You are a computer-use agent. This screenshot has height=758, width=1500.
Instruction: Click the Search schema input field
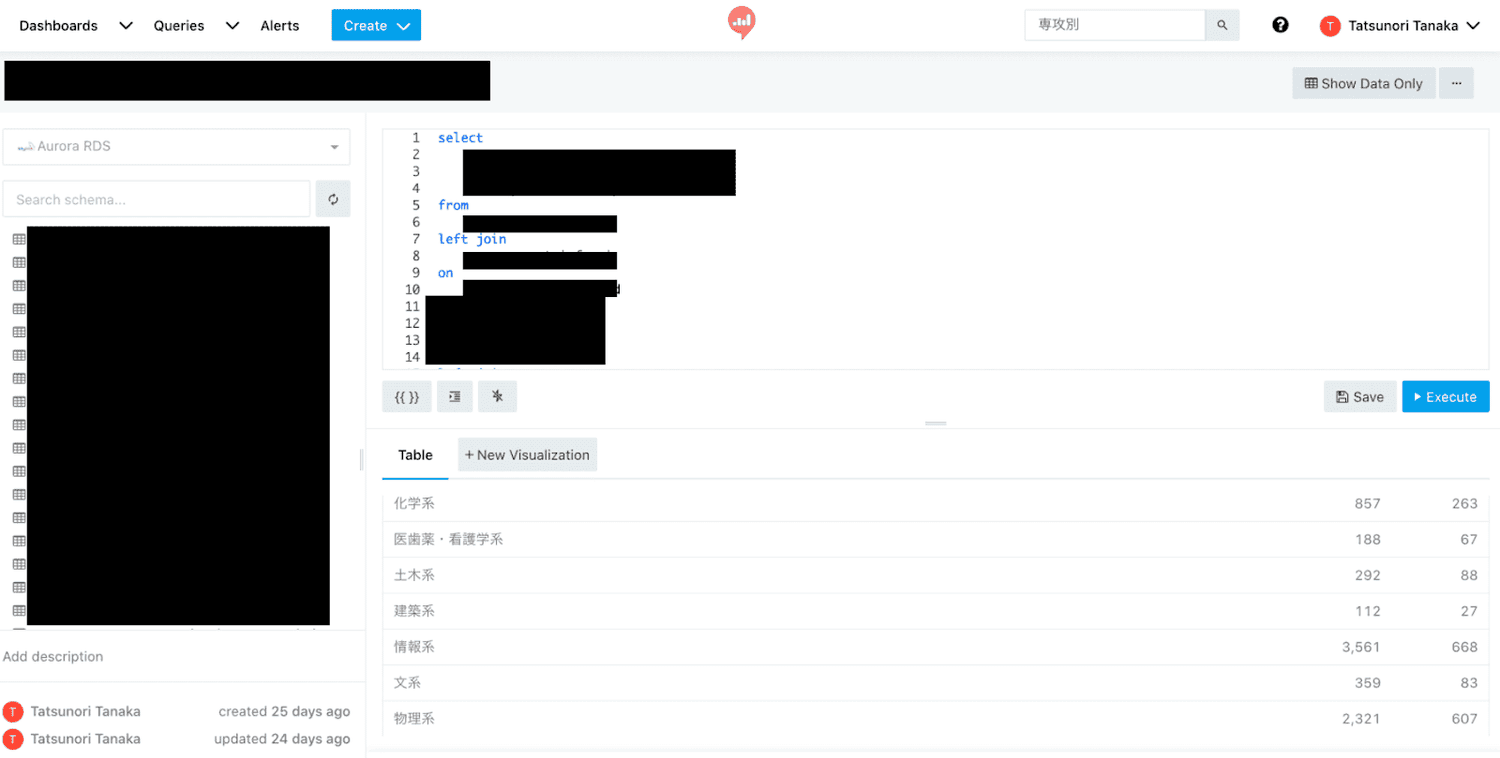pyautogui.click(x=157, y=199)
